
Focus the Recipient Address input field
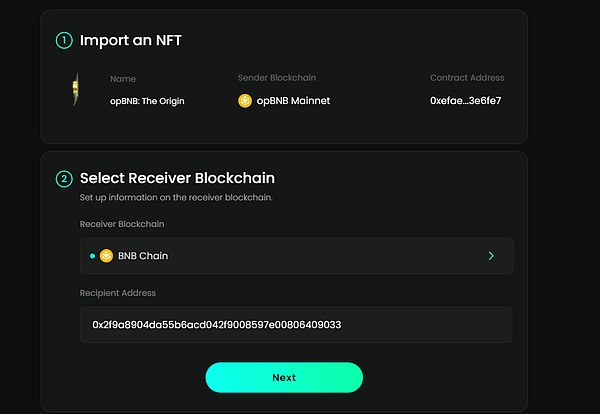[296, 325]
